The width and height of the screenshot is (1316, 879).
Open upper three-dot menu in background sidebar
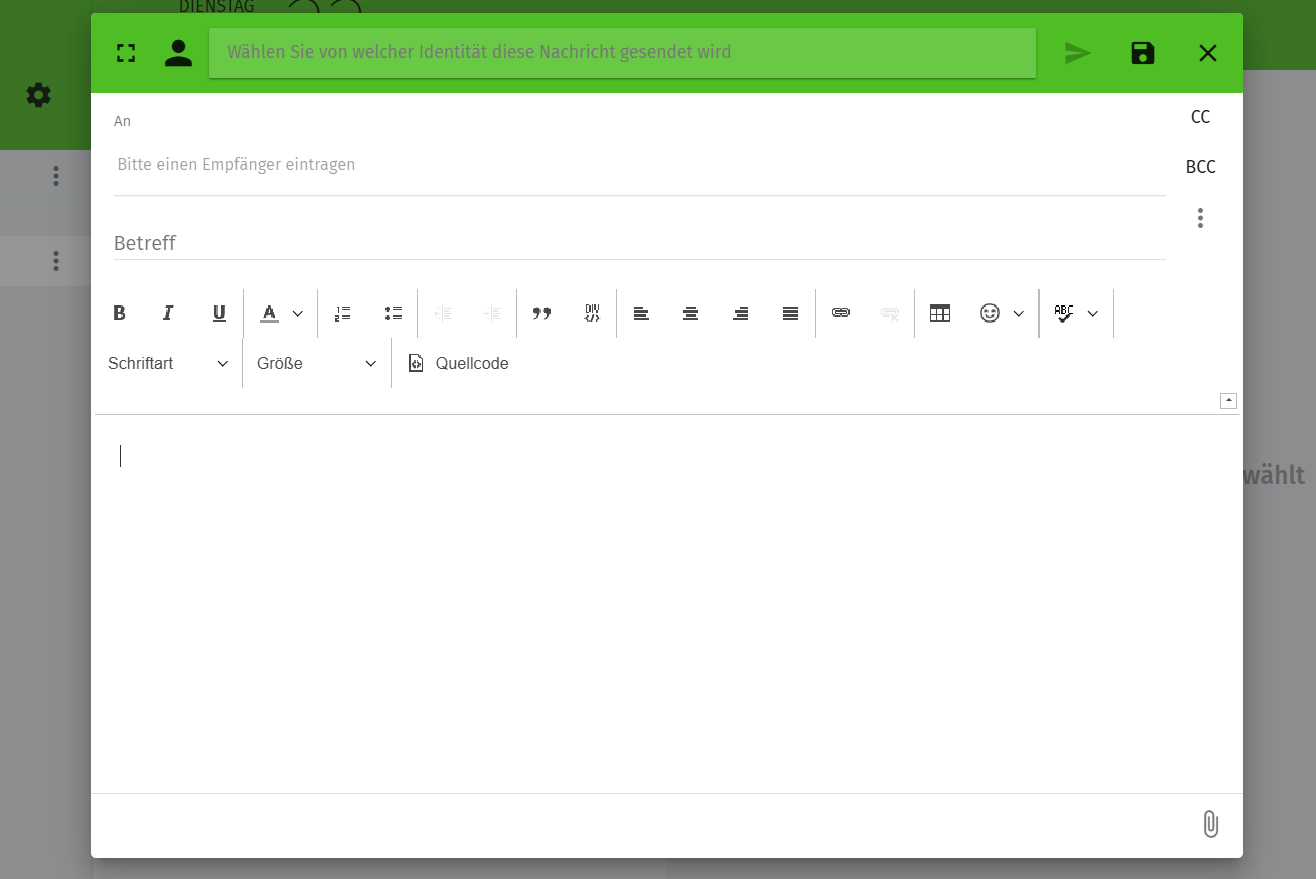coord(56,176)
